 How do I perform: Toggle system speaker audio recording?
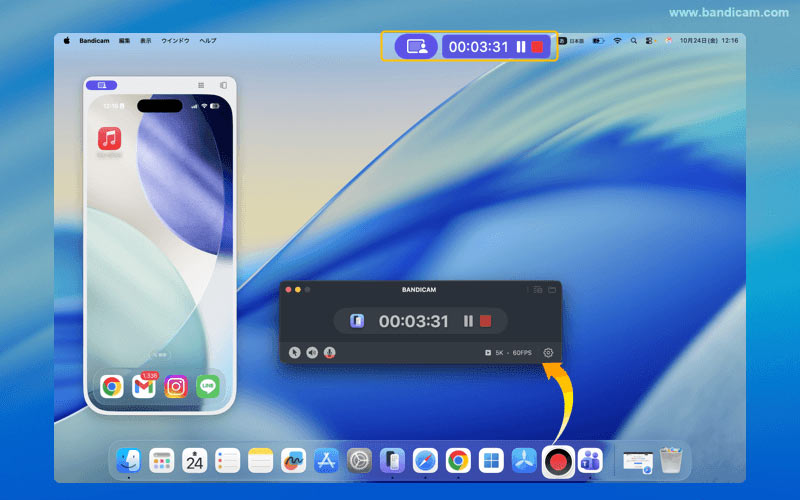click(312, 352)
